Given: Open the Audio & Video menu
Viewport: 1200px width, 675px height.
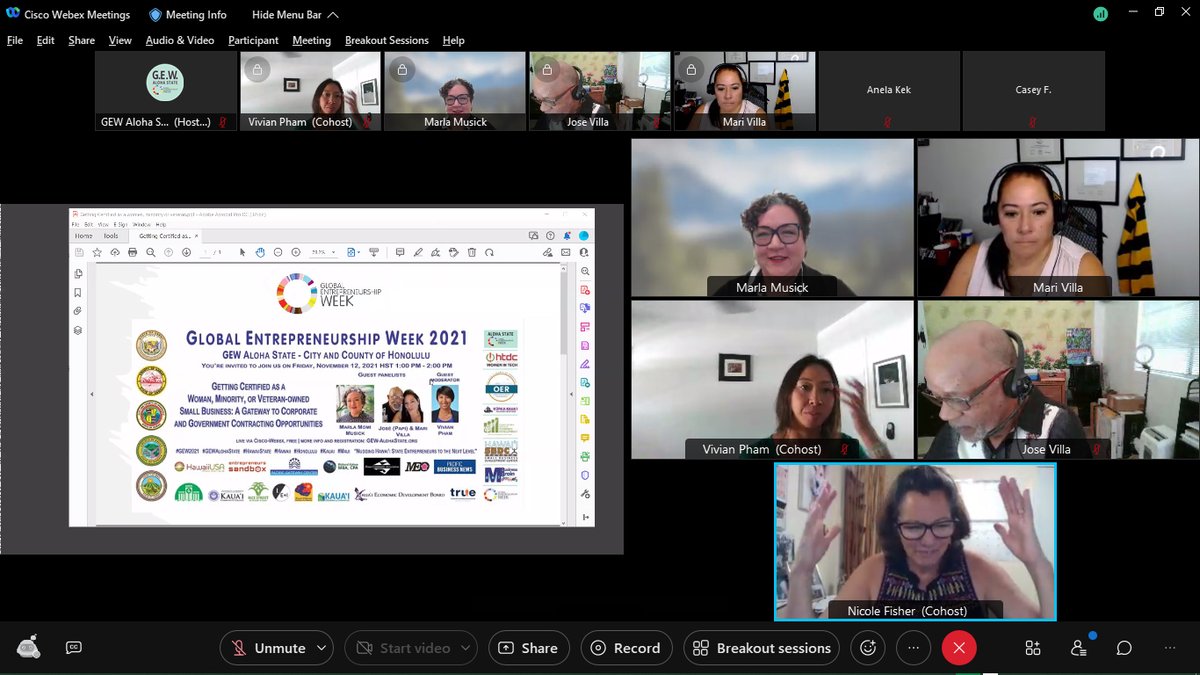Looking at the screenshot, I should coord(180,40).
